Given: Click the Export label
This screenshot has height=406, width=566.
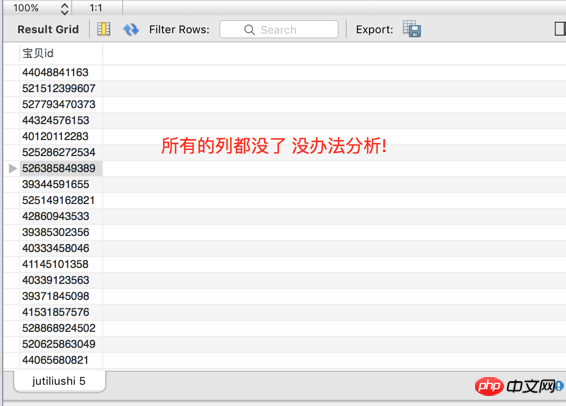Looking at the screenshot, I should tap(374, 30).
